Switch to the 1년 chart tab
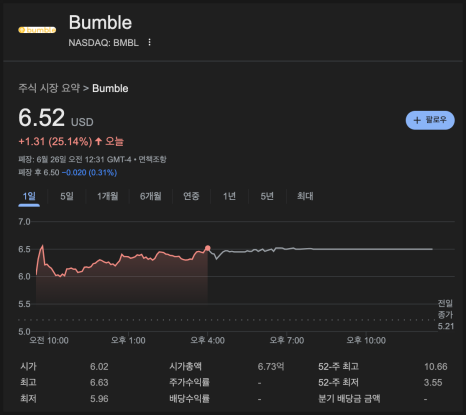 (x=229, y=196)
